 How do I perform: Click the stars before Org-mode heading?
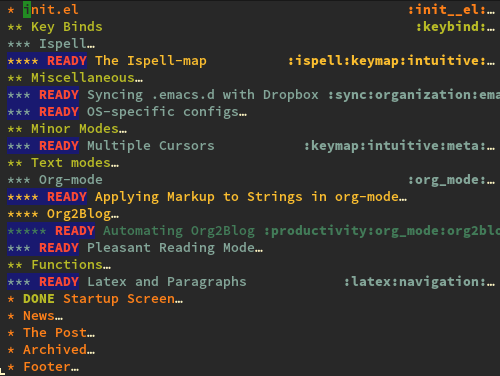(19, 180)
